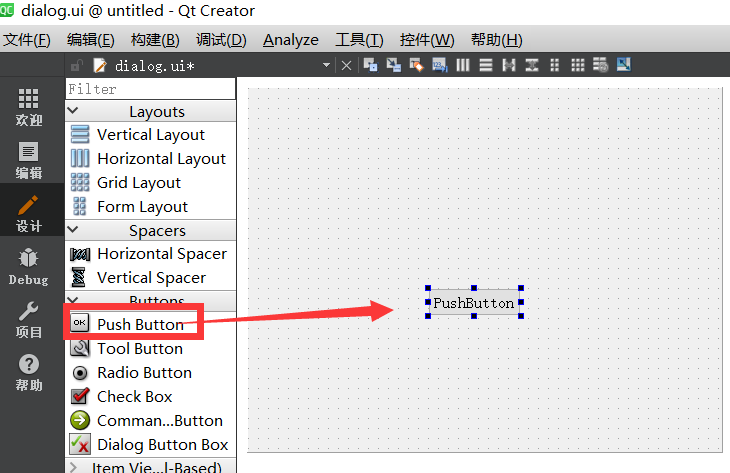Open the 编辑 (Edit) mode
Screen dimensions: 730x473
tap(28, 160)
